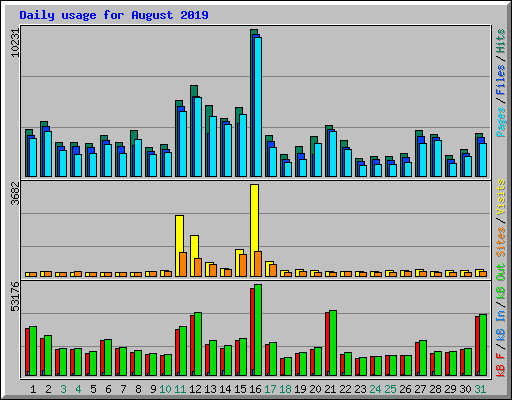Click green weekend day label 3

pos(63,389)
